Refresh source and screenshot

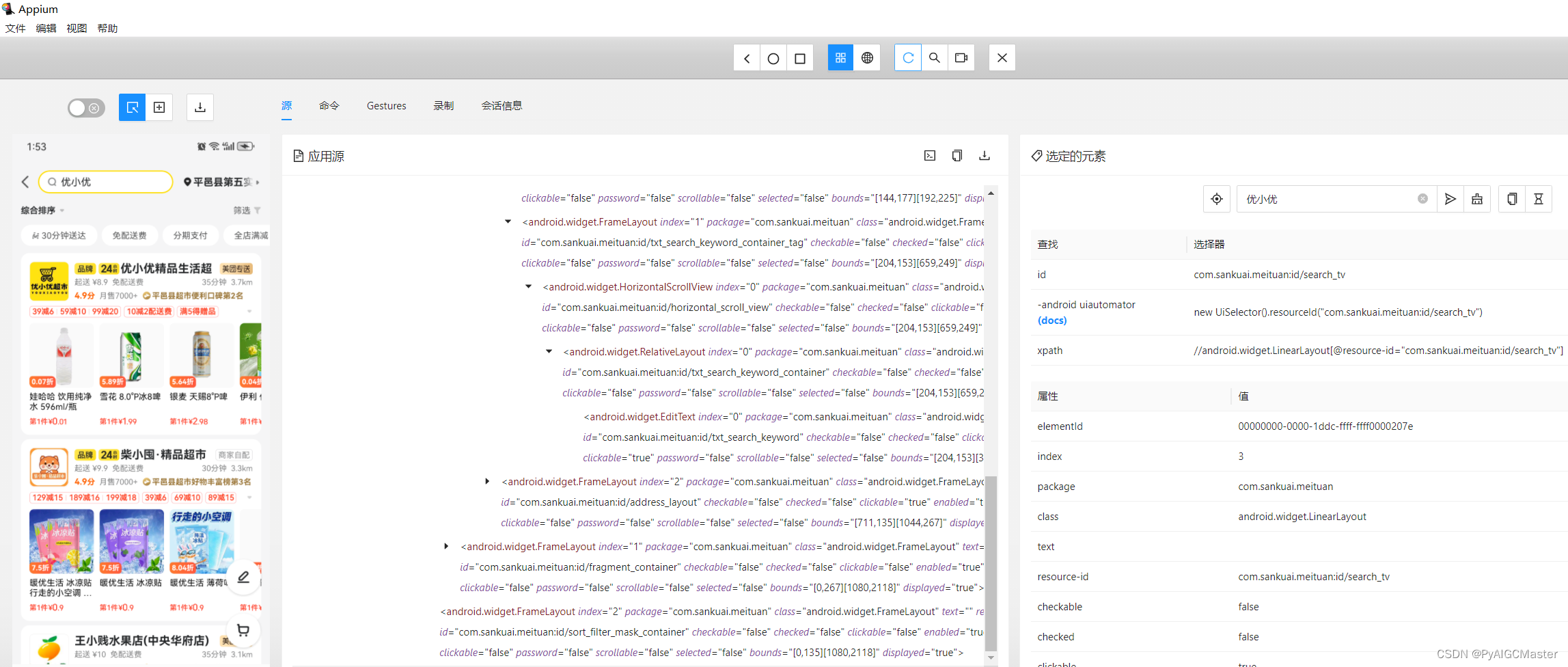click(908, 58)
